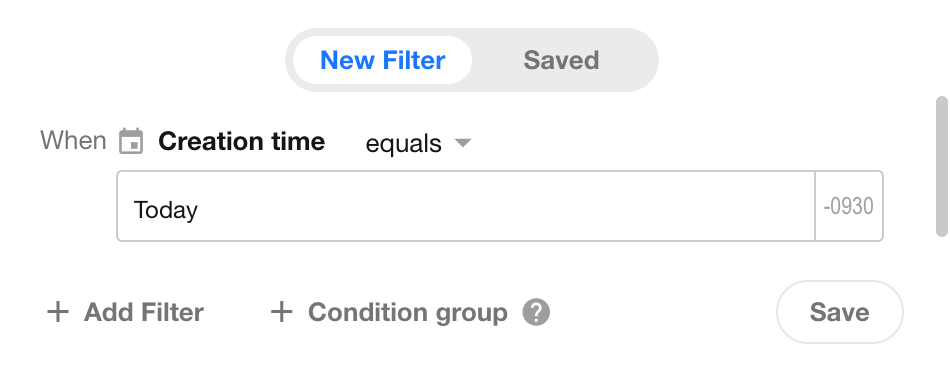The image size is (950, 388).
Task: Select the Creation time field name
Action: pyautogui.click(x=242, y=141)
